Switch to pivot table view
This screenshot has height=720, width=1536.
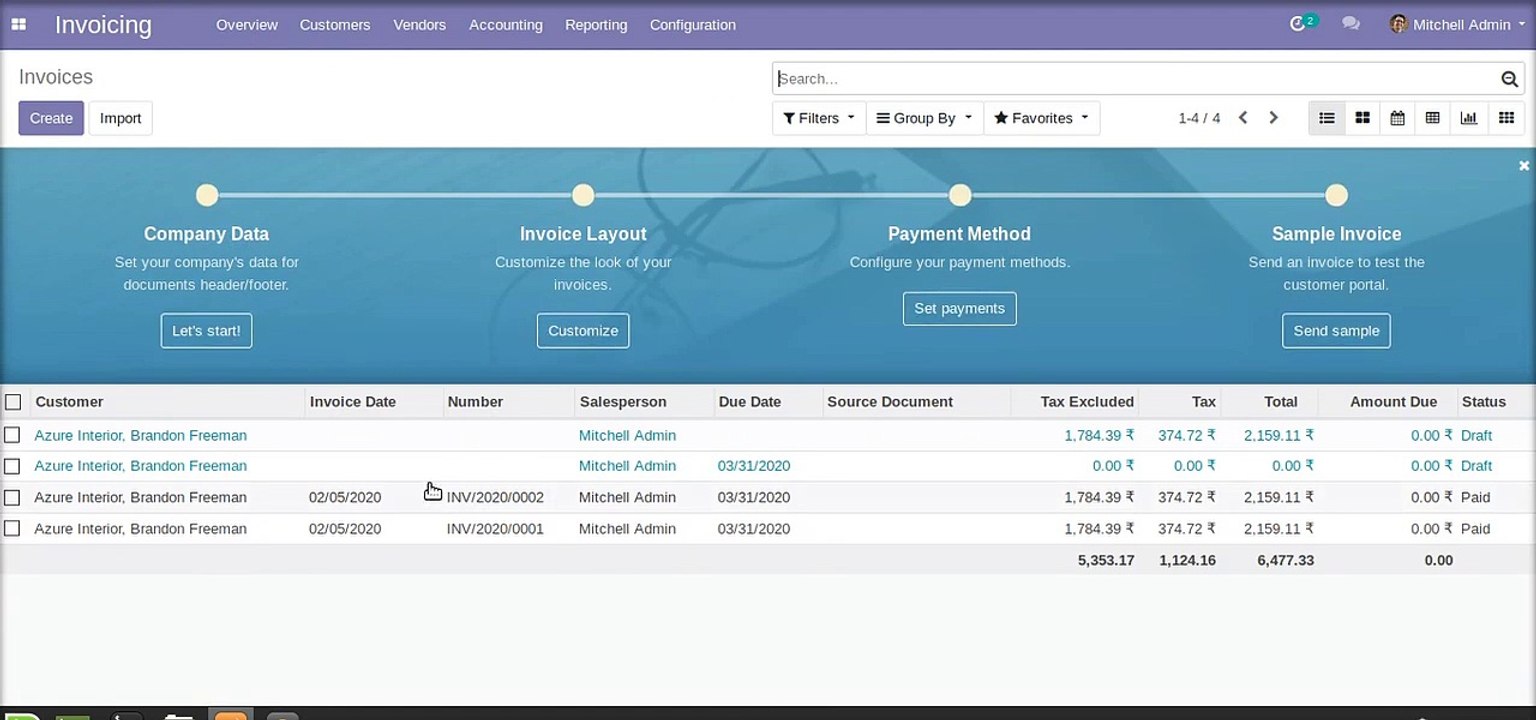(x=1432, y=118)
